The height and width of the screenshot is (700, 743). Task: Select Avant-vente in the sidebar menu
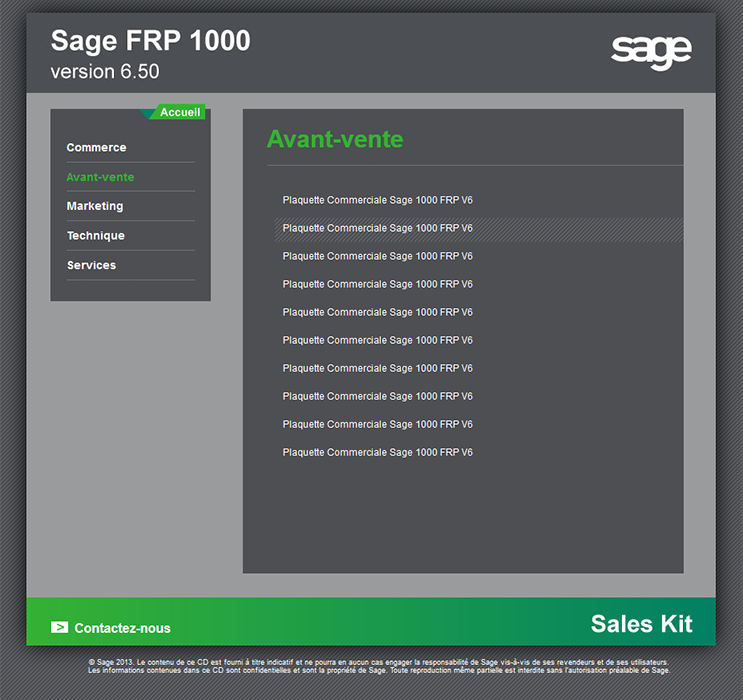pyautogui.click(x=100, y=177)
